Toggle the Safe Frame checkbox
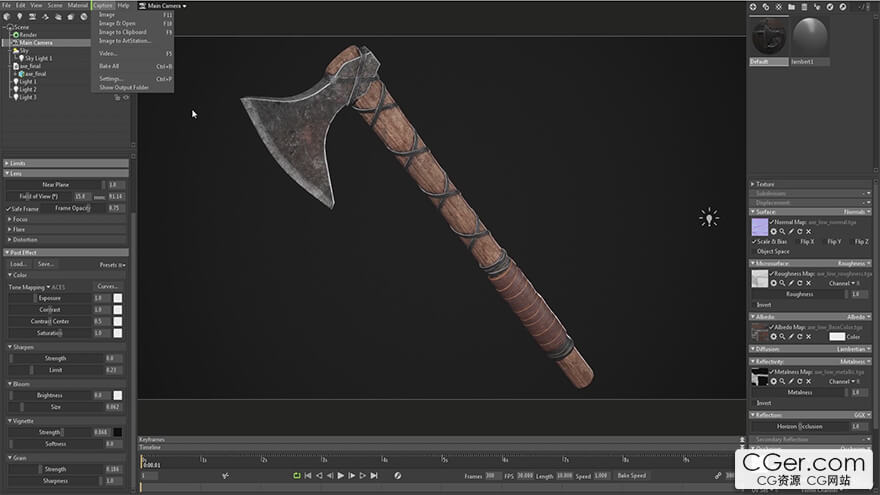This screenshot has width=880, height=495. click(x=6, y=209)
